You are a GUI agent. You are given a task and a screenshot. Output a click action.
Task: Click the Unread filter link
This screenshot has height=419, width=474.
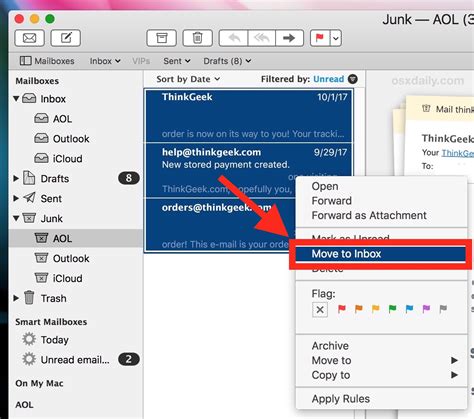point(328,79)
